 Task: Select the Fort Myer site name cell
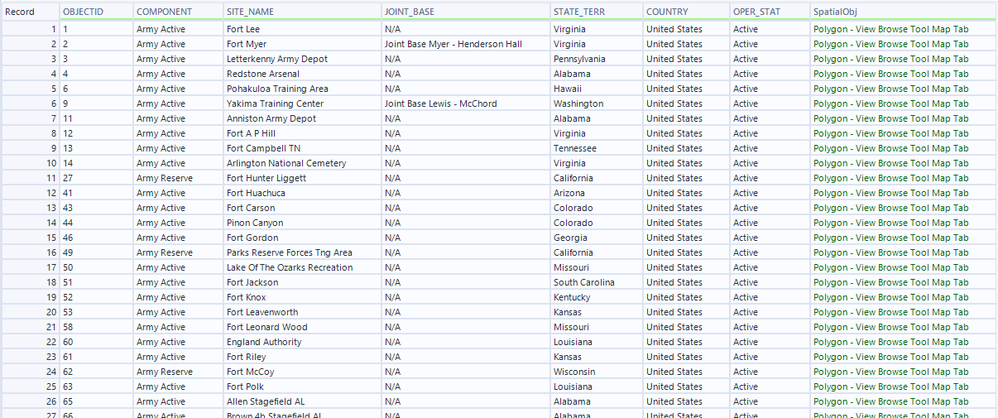tap(249, 44)
